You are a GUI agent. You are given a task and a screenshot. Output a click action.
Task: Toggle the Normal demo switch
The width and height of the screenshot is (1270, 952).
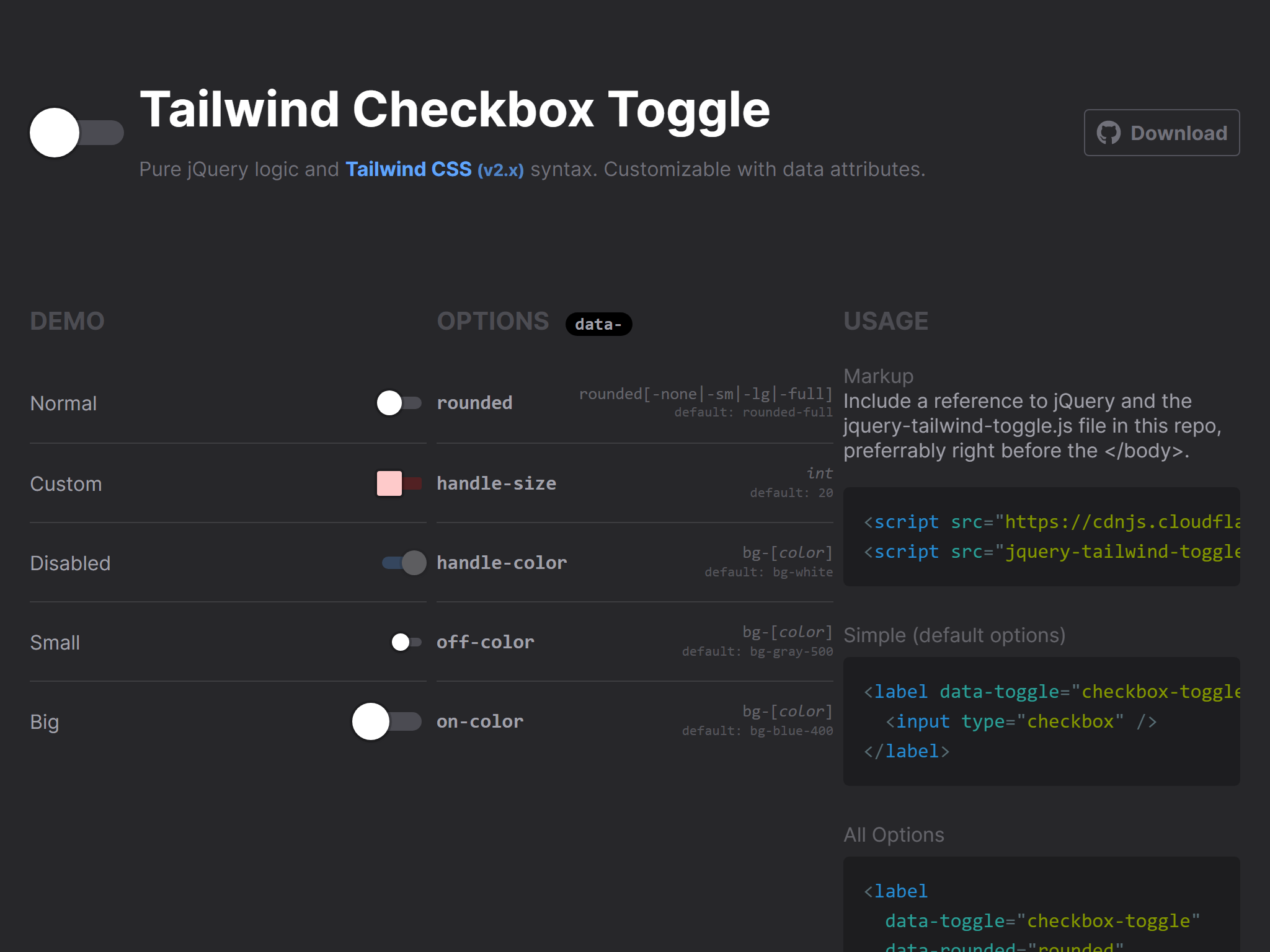[x=399, y=403]
